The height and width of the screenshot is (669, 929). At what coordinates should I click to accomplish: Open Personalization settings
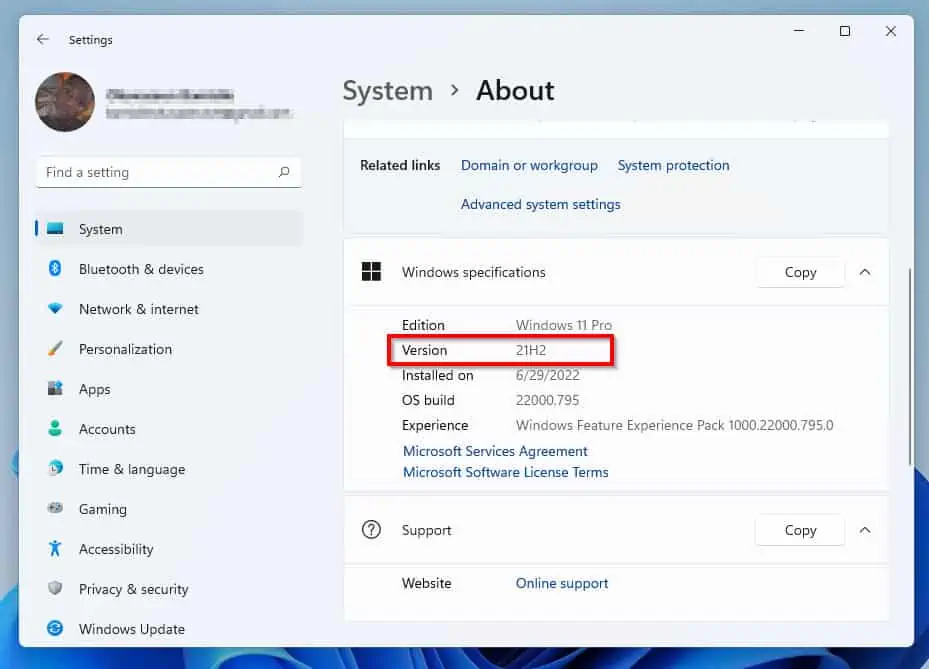[169, 349]
